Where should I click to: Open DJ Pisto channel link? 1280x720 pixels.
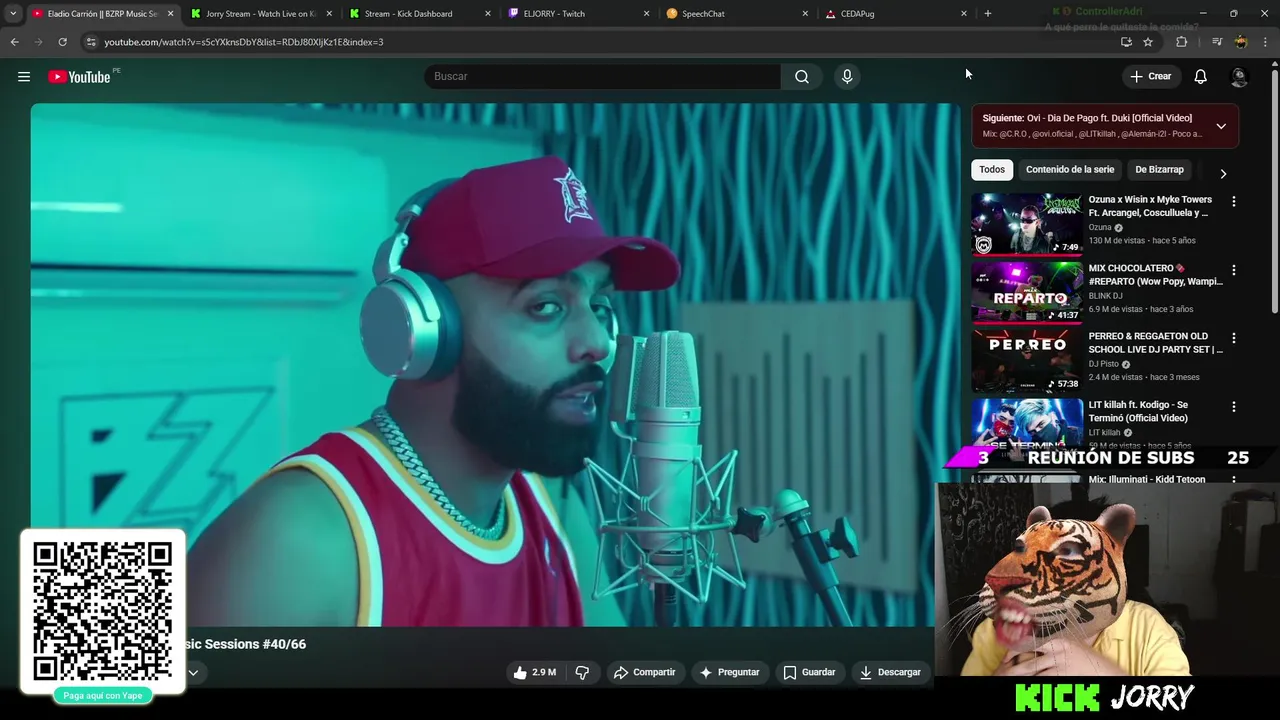pos(1104,365)
